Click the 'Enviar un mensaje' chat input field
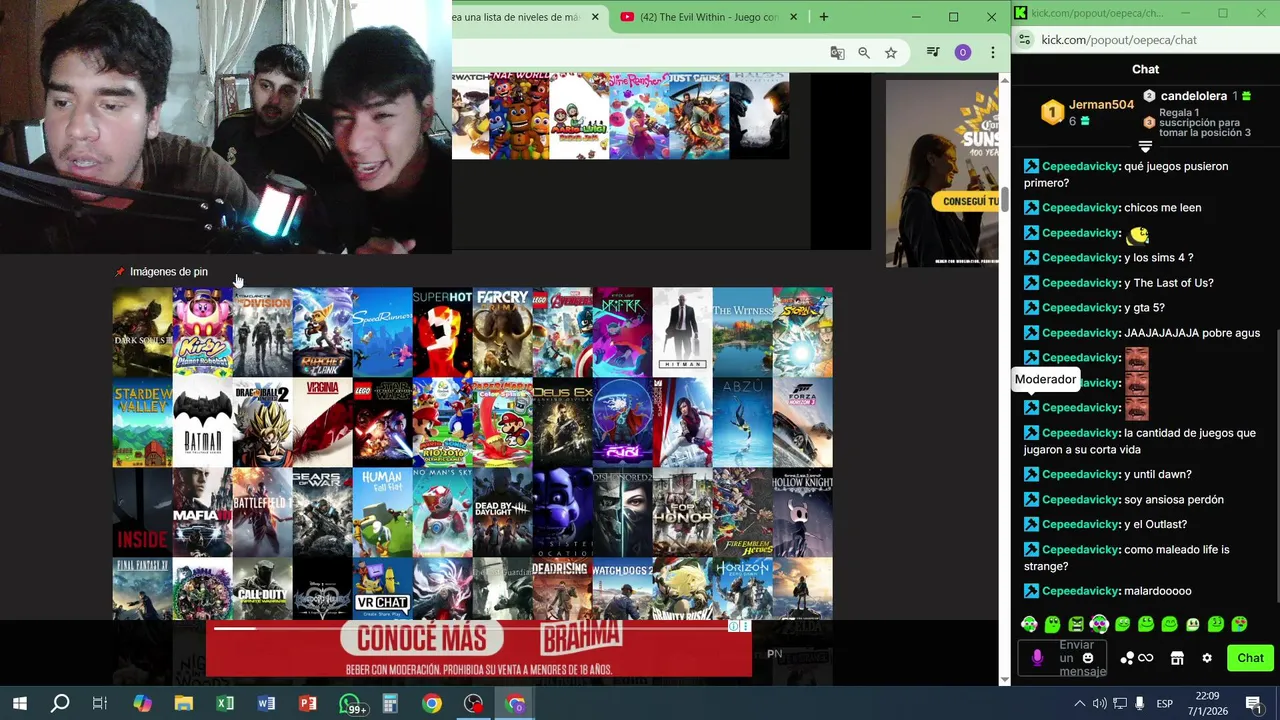Viewport: 1280px width, 720px height. coord(1063,658)
